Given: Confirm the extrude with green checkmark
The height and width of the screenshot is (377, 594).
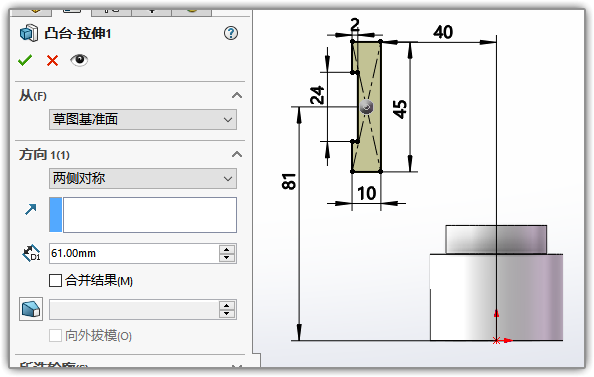Looking at the screenshot, I should pos(25,60).
